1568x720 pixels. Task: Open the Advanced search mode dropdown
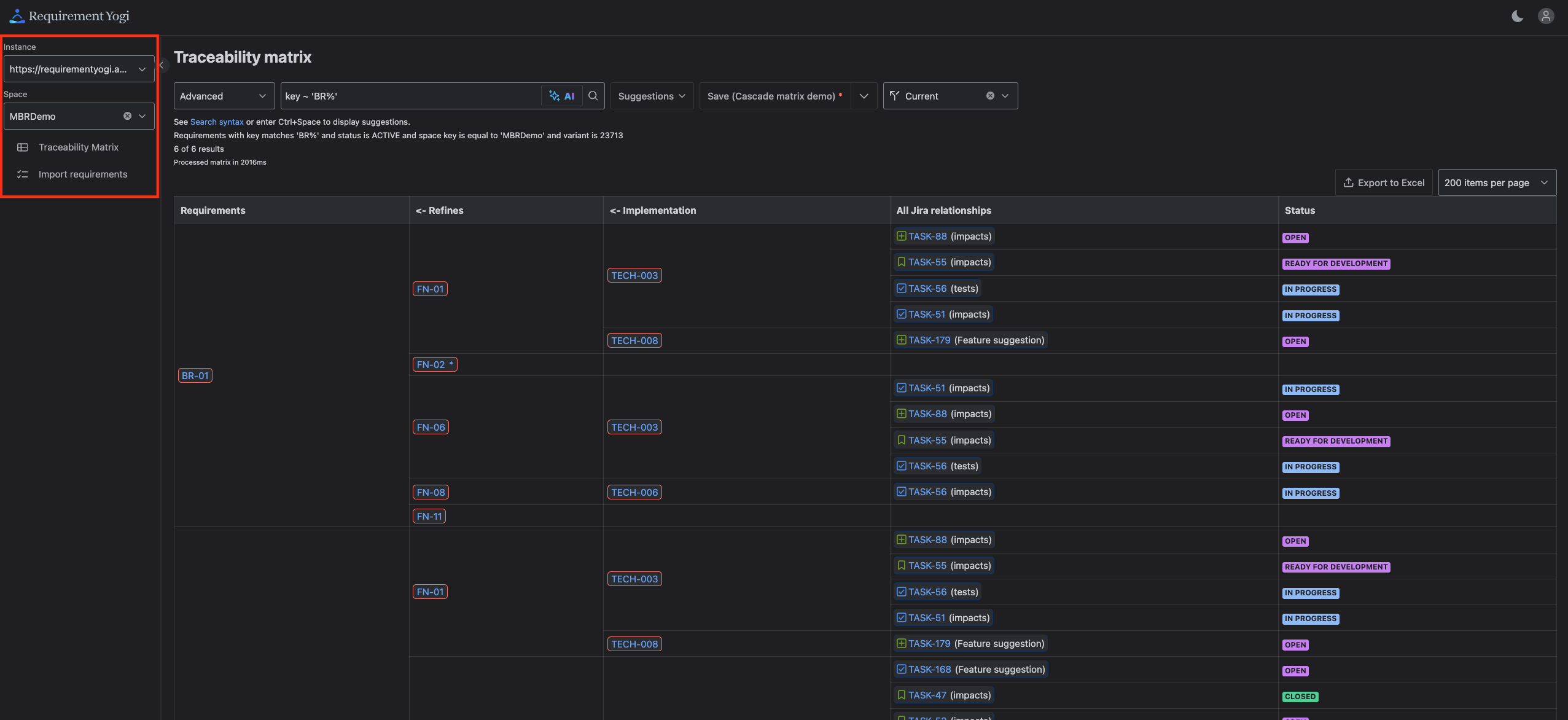tap(223, 95)
